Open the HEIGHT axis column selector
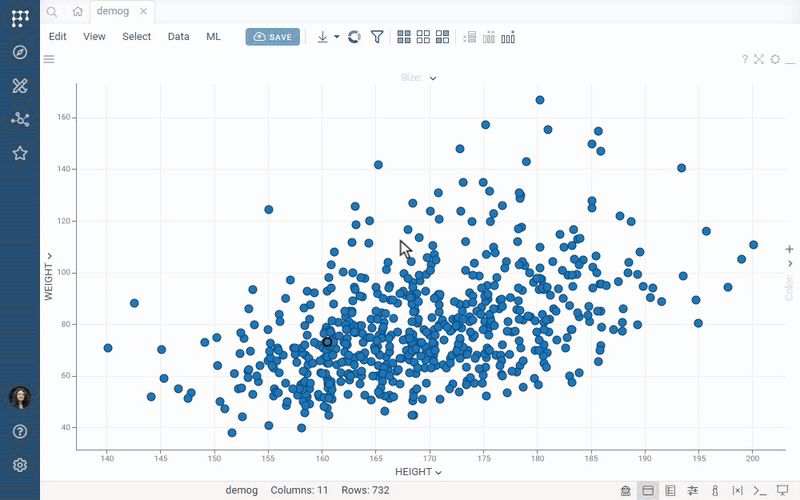800x500 pixels. pos(418,472)
